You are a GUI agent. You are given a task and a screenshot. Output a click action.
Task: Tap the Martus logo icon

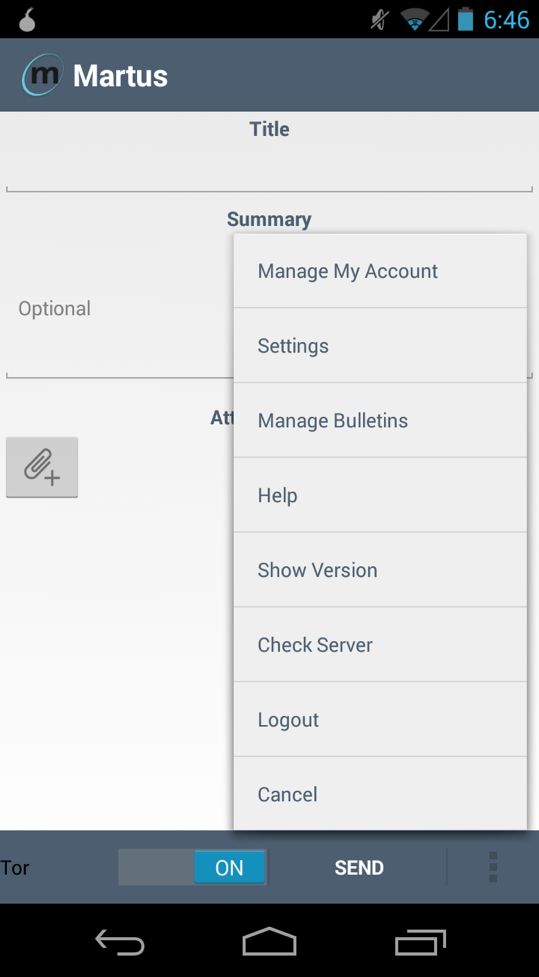(x=42, y=75)
